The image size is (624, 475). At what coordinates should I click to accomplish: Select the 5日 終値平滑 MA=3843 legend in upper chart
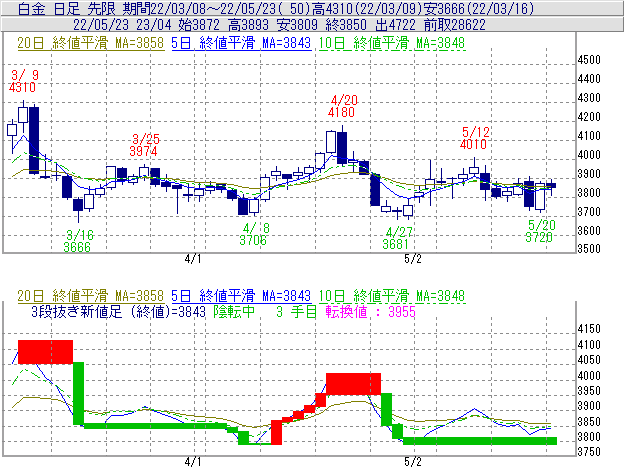(x=241, y=43)
